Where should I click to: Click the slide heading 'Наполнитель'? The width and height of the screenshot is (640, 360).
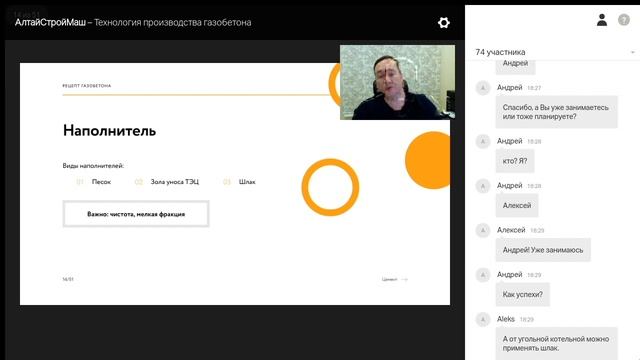tap(109, 131)
